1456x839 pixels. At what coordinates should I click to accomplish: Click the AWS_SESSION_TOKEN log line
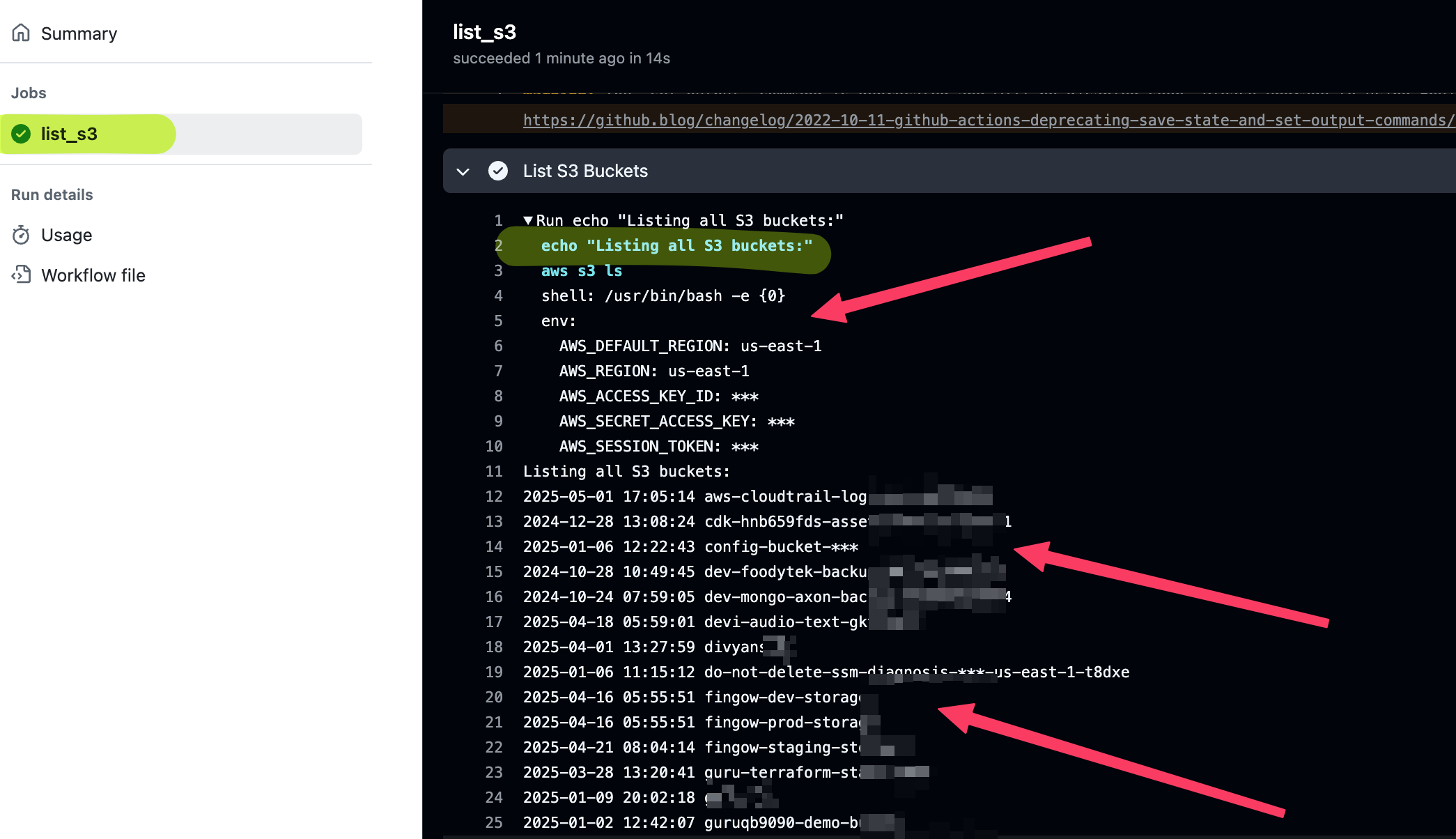tap(658, 446)
